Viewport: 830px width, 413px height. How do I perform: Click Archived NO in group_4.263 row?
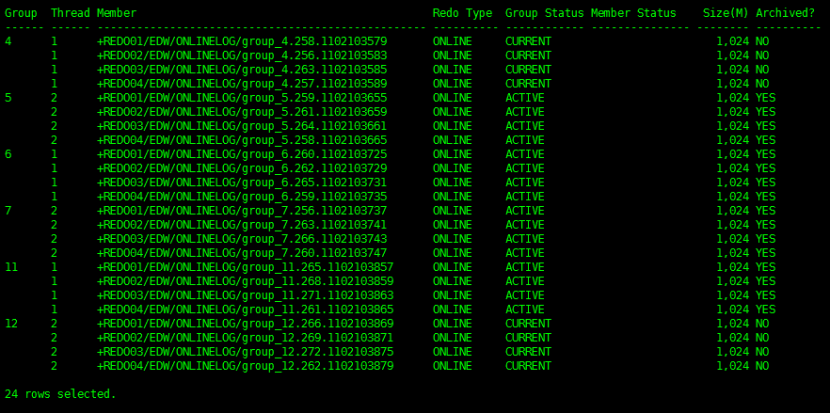click(x=762, y=70)
